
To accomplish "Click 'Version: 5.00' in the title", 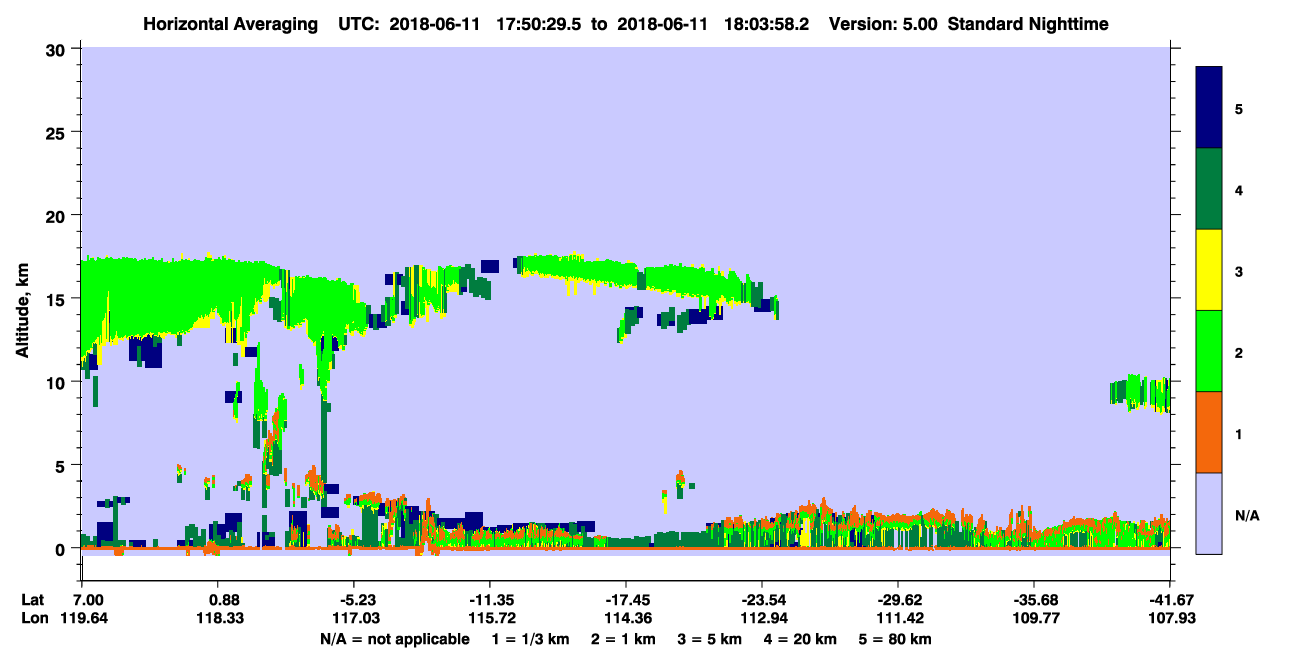I will click(x=883, y=24).
